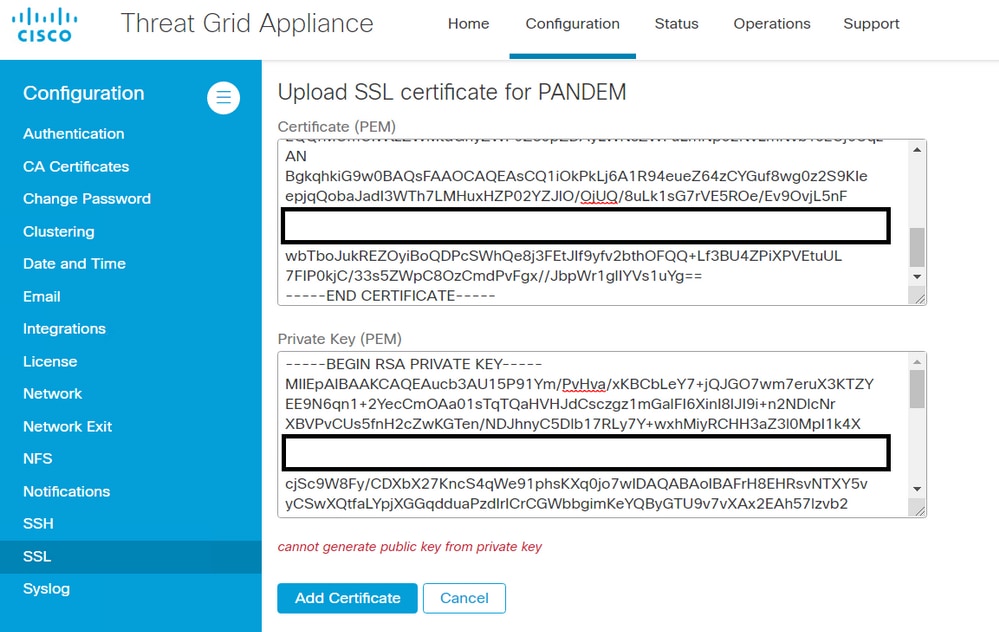Click the Configuration sidebar heading
Image resolution: width=999 pixels, height=632 pixels.
click(83, 93)
